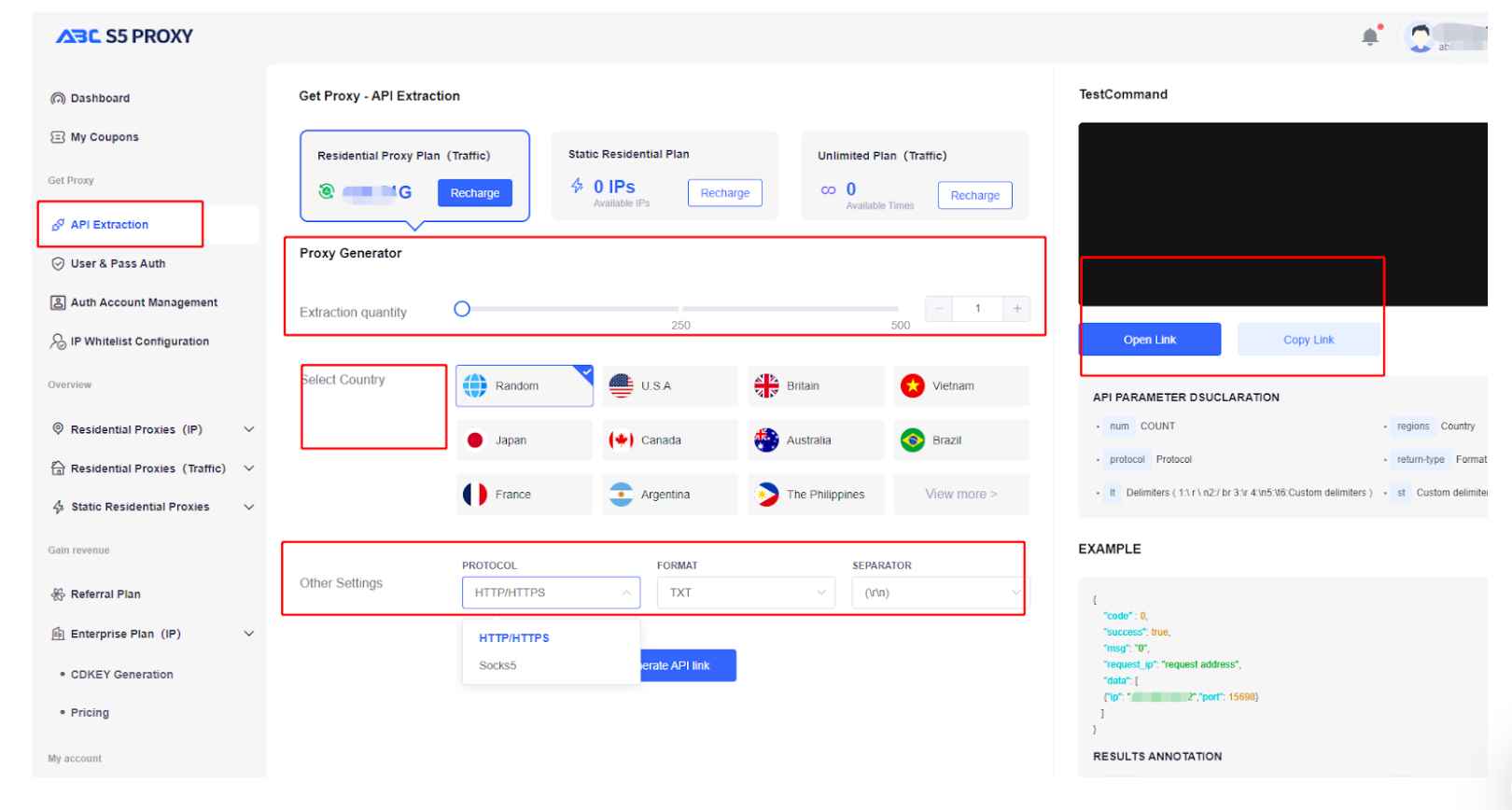The image size is (1512, 810).
Task: Click View more countries link
Action: pos(961,495)
